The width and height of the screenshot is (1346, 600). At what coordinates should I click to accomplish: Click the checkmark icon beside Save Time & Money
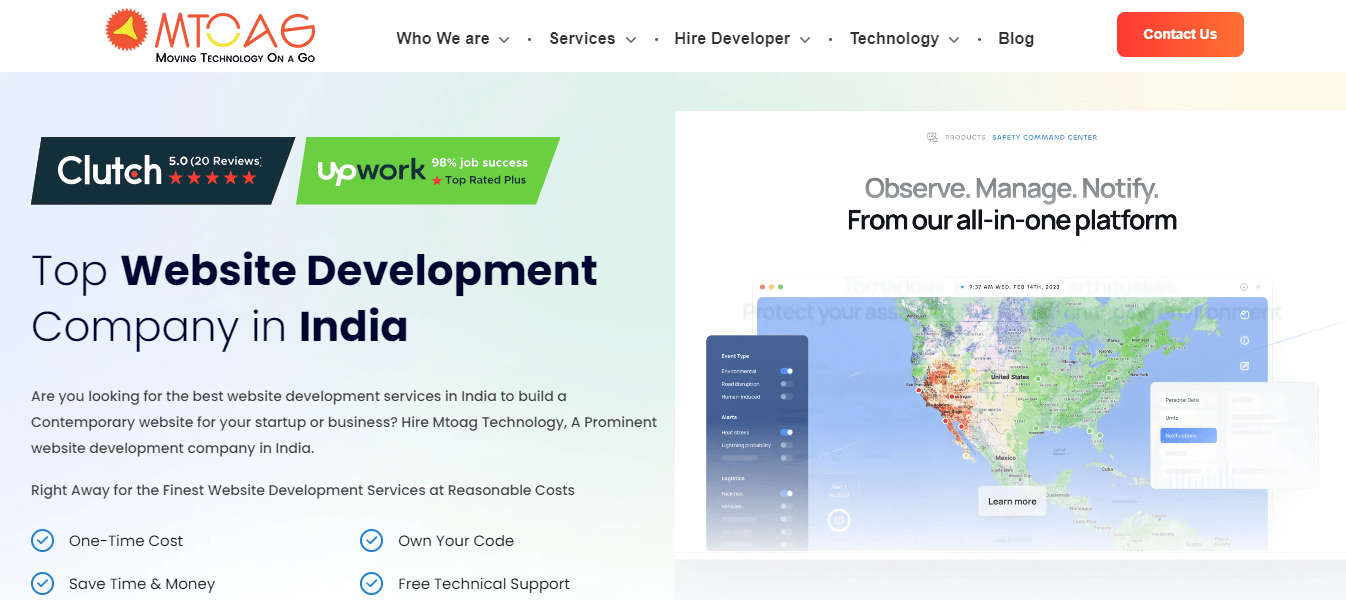[42, 584]
